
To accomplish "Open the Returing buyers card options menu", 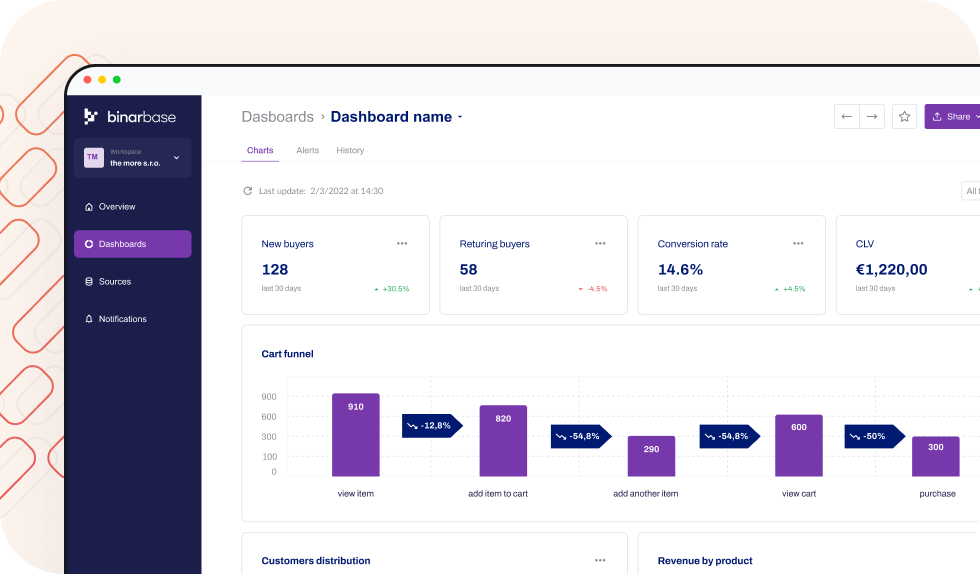I will pyautogui.click(x=600, y=243).
